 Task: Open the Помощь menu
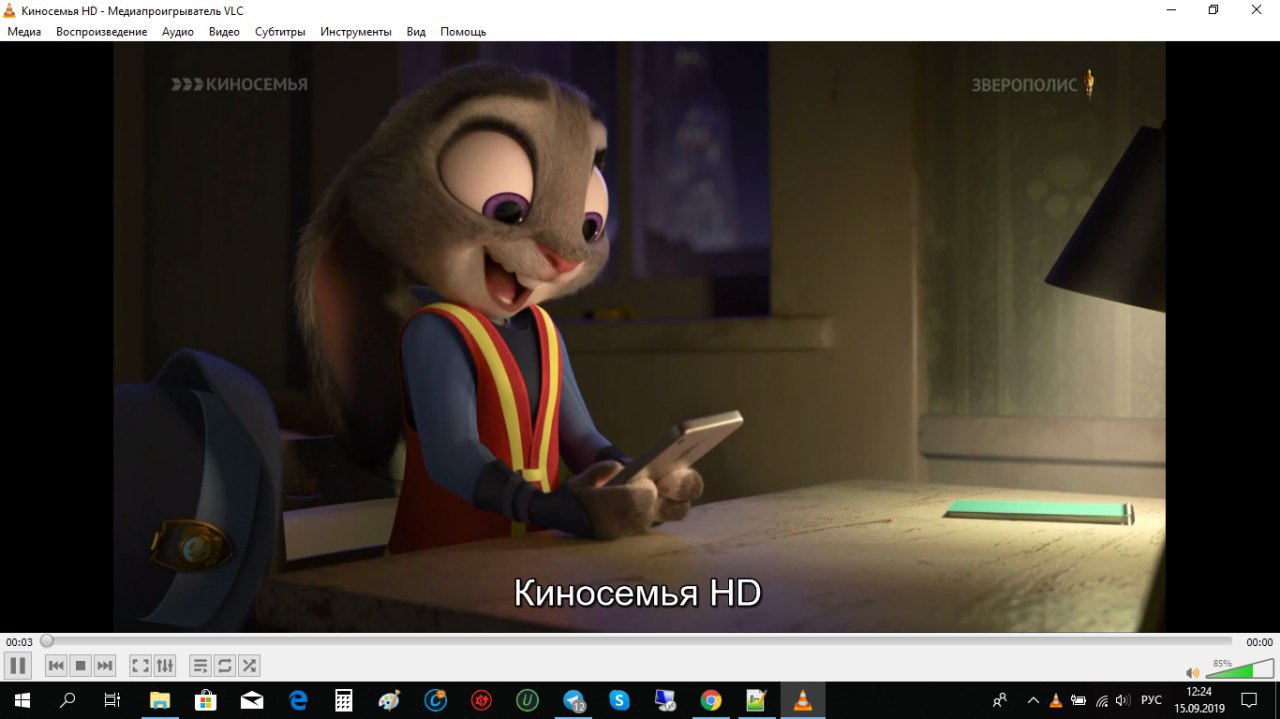(463, 32)
